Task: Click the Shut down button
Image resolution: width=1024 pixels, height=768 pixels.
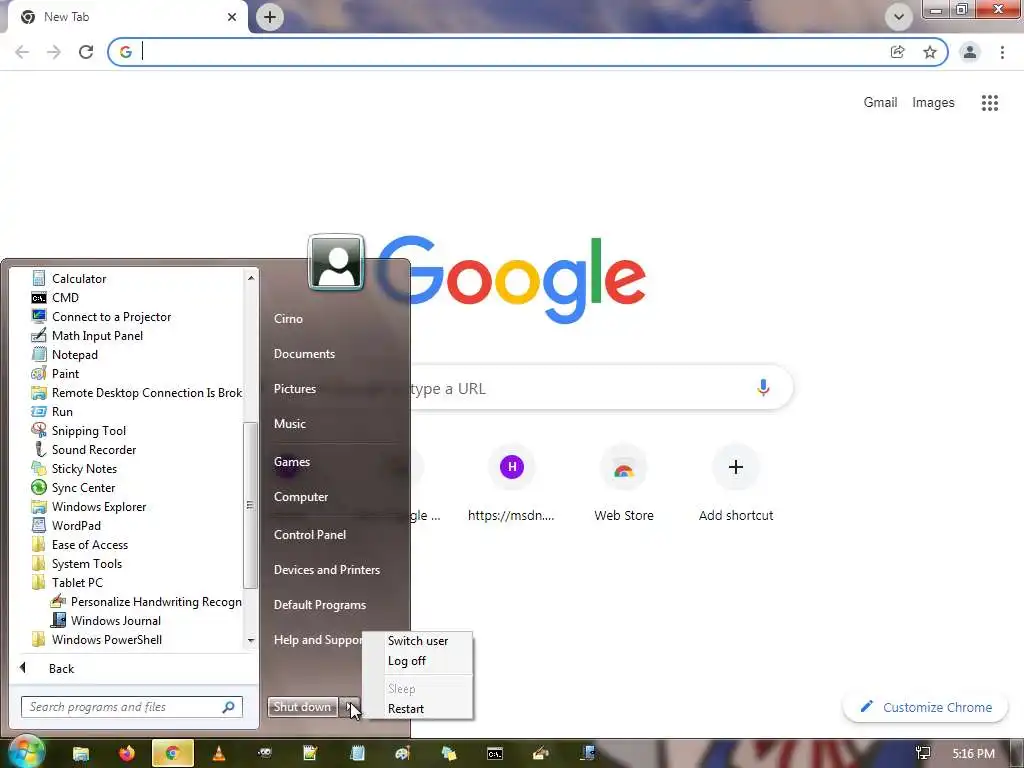Action: tap(302, 707)
